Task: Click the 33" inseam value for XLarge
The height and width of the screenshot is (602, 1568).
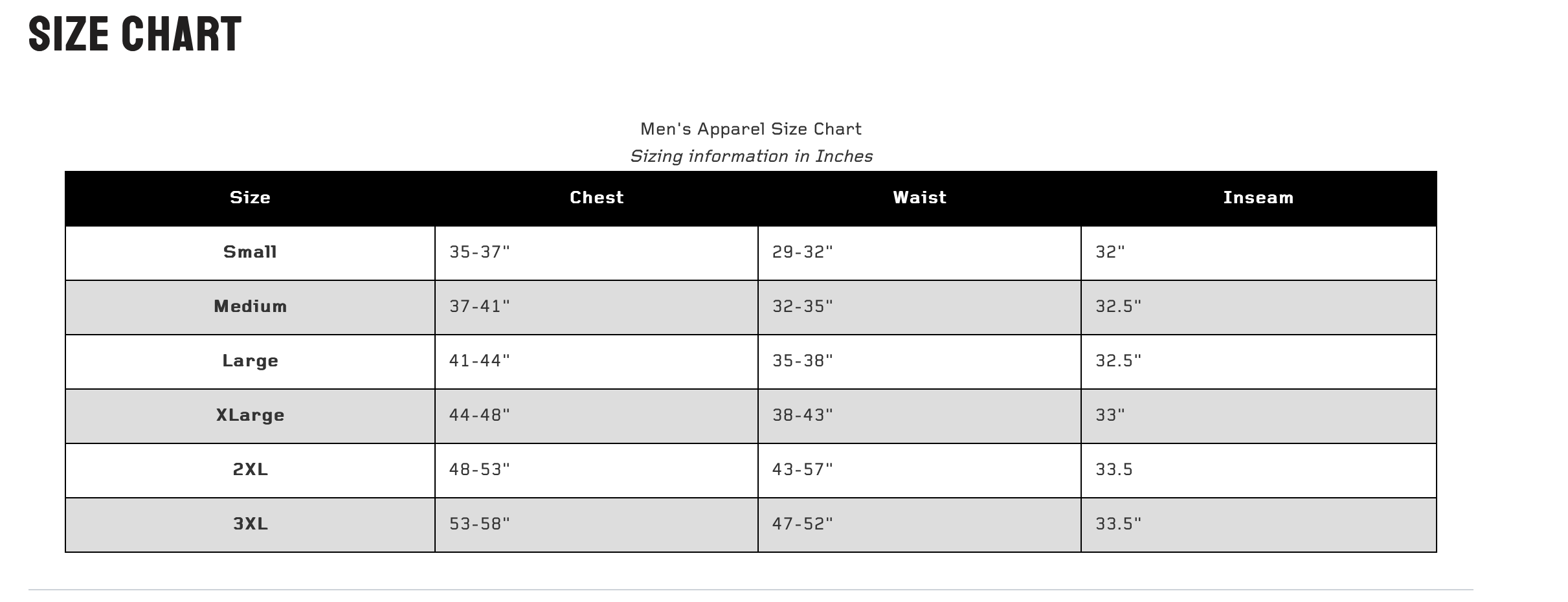Action: (x=1110, y=415)
